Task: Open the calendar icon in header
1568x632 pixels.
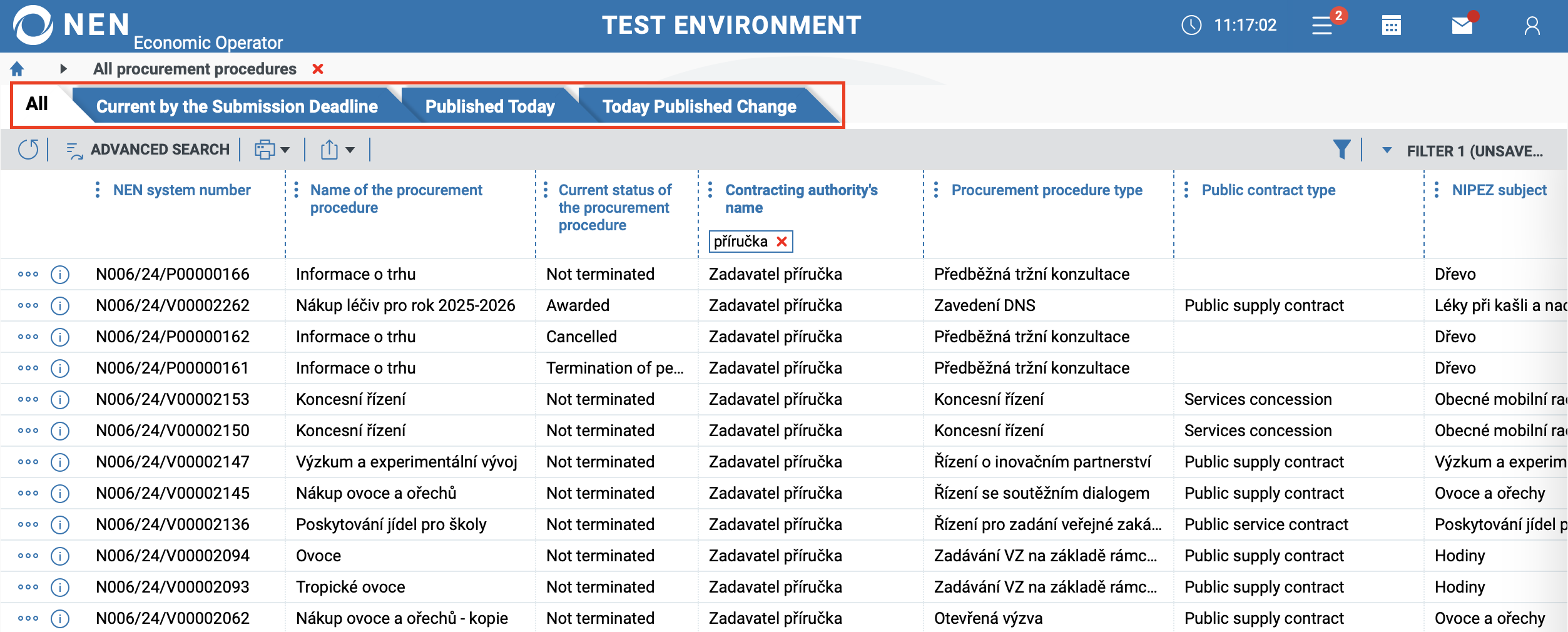Action: click(x=1391, y=26)
